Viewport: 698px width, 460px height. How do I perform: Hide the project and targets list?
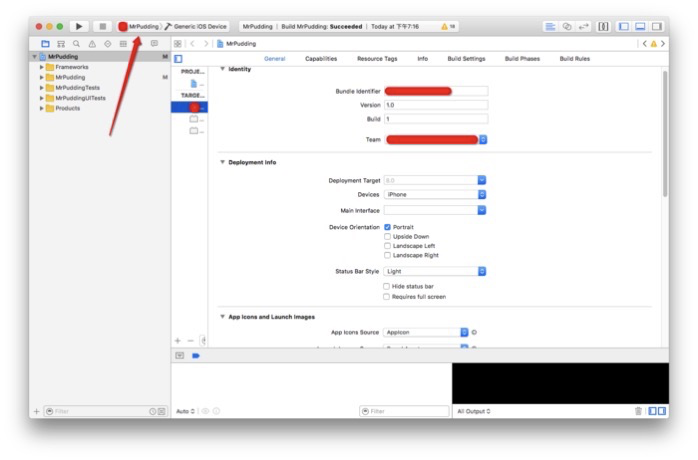click(179, 59)
